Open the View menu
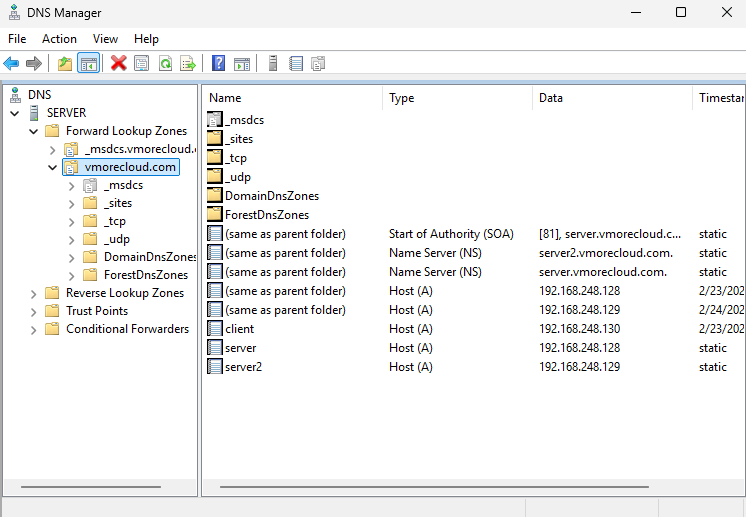Image resolution: width=746 pixels, height=517 pixels. (x=105, y=39)
